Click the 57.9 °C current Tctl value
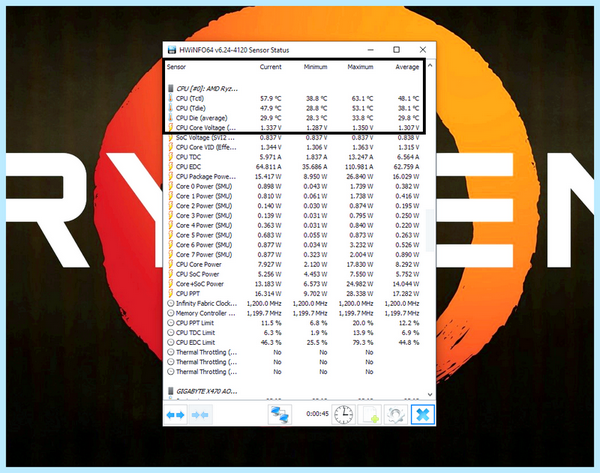 pyautogui.click(x=271, y=98)
